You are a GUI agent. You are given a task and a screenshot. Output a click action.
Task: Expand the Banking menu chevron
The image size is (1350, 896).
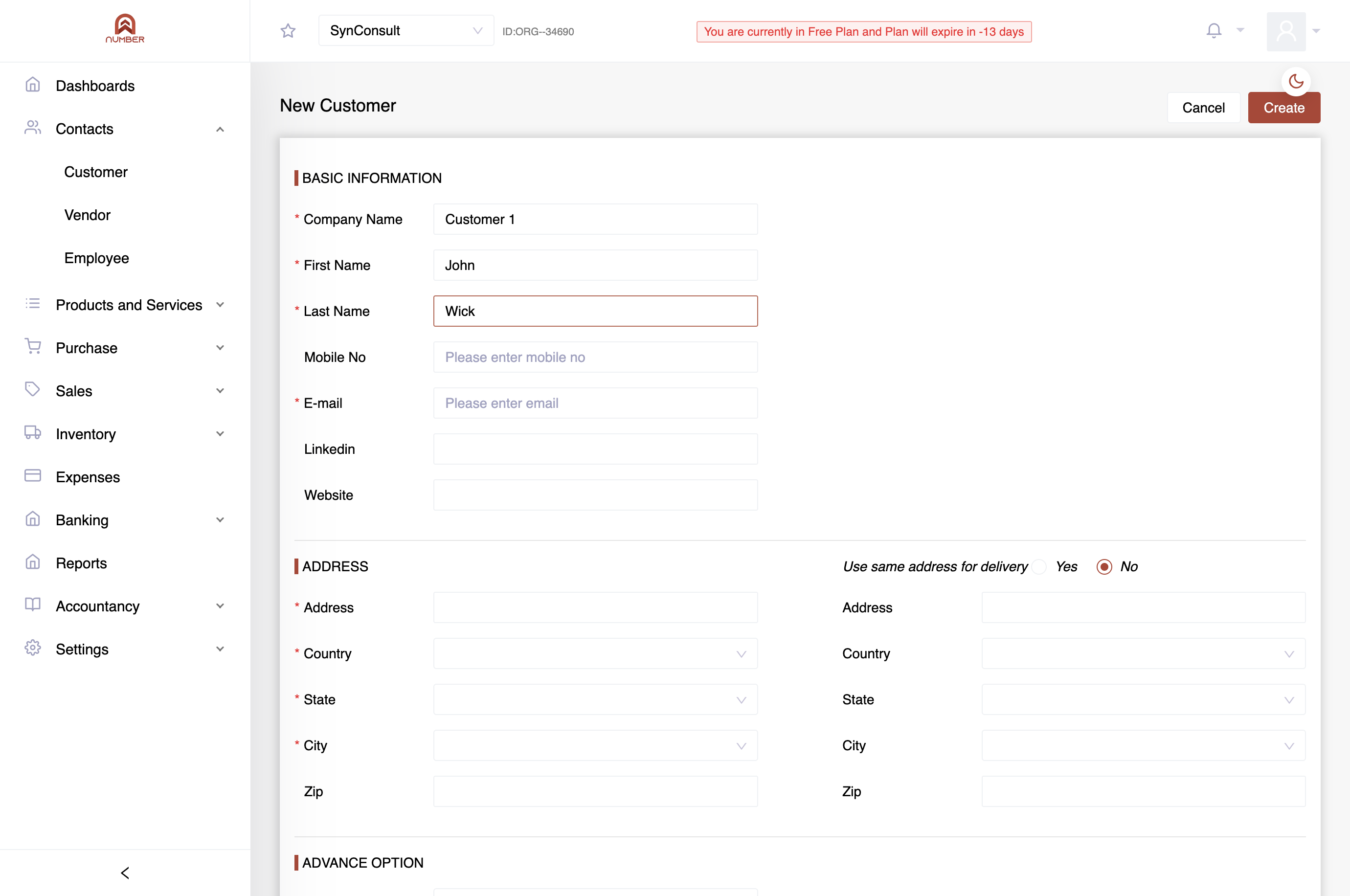[x=220, y=520]
